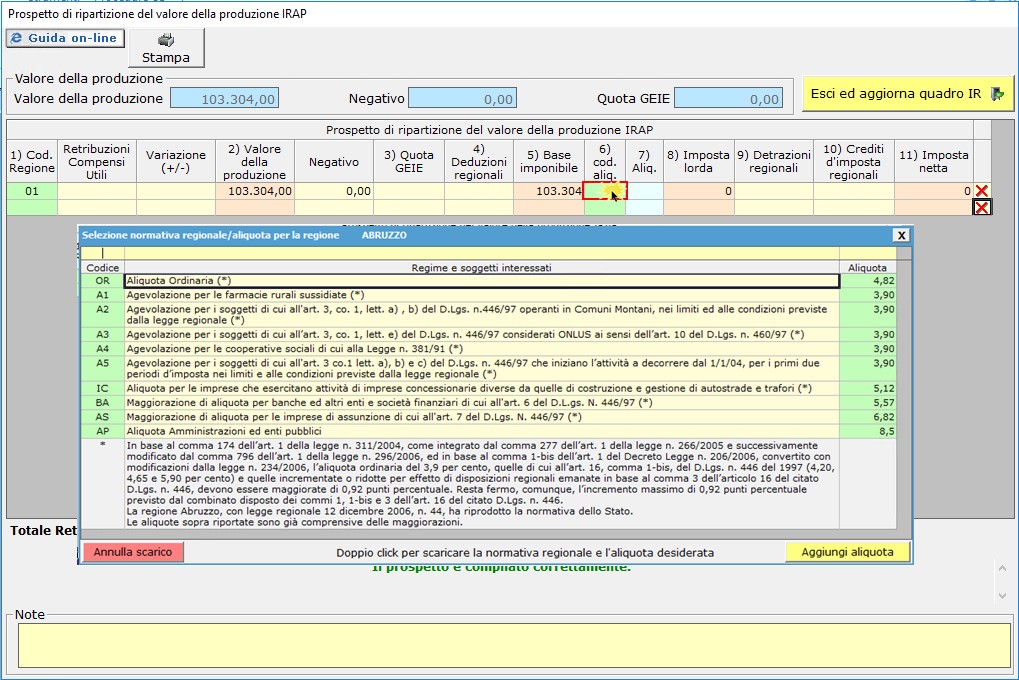The height and width of the screenshot is (680, 1019).
Task: Click the Stampa print button
Action: pyautogui.click(x=166, y=48)
